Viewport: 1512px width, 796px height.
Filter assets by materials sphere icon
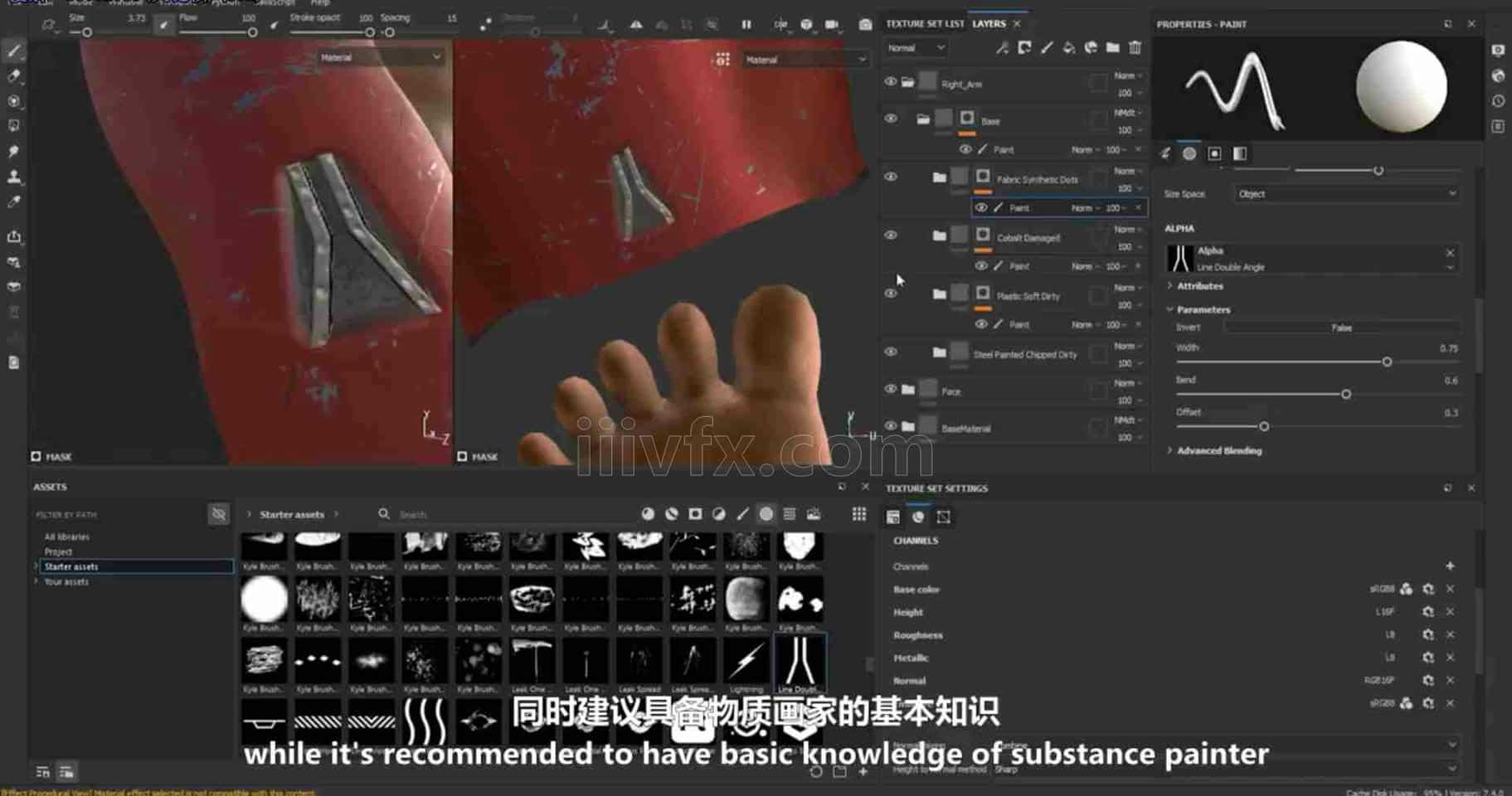[x=648, y=514]
